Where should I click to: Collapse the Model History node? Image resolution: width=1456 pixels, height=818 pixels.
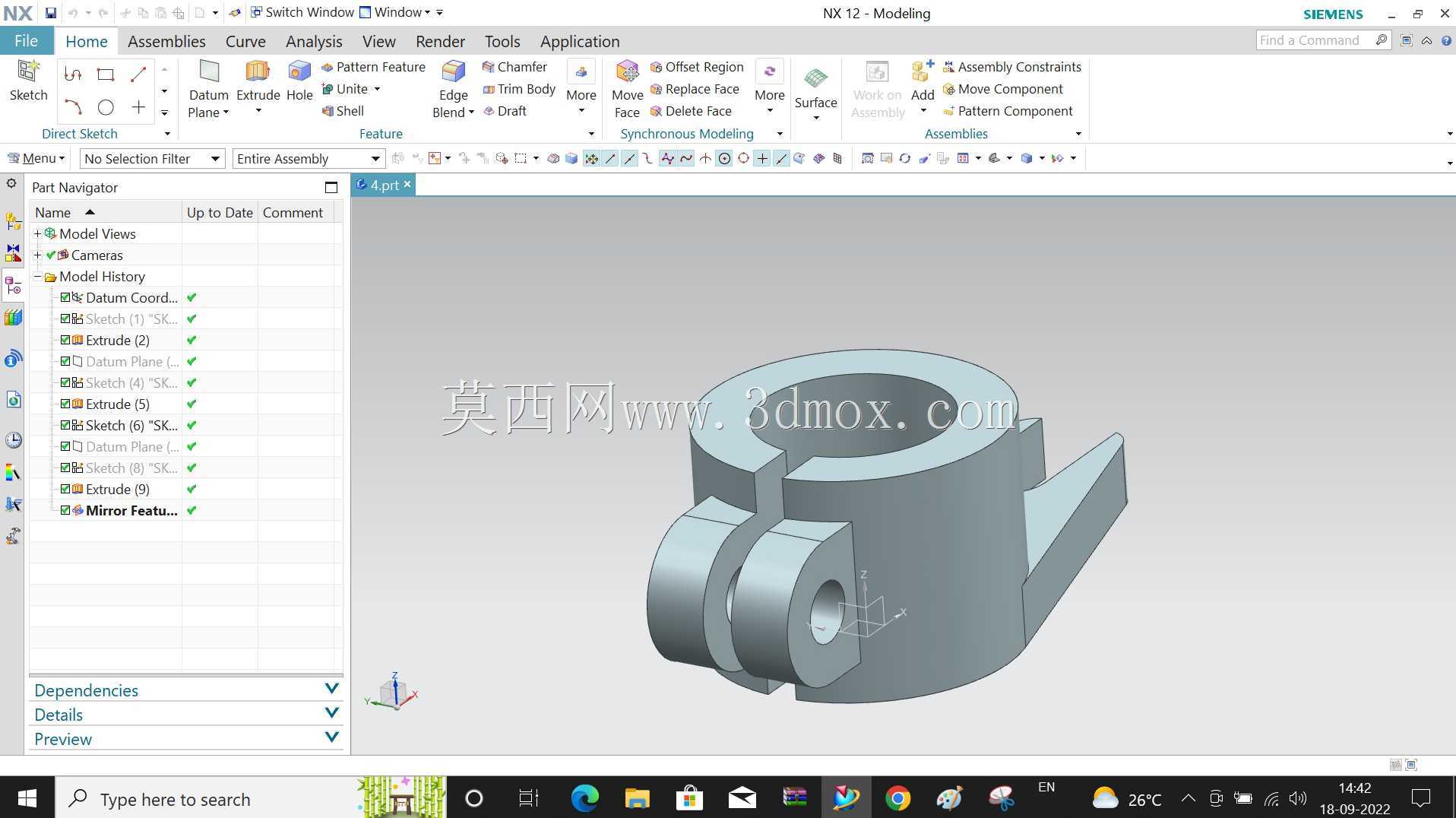[x=37, y=277]
